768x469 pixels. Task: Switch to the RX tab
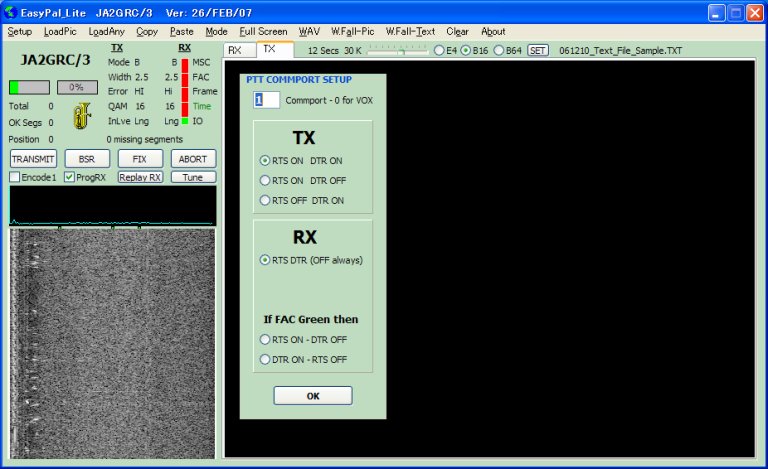[x=240, y=50]
